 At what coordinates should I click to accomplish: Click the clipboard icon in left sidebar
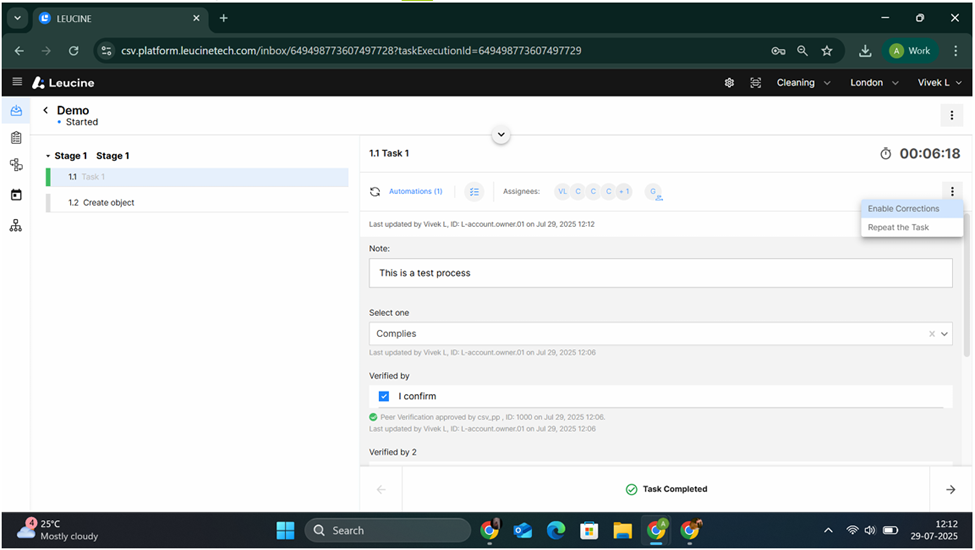pyautogui.click(x=15, y=138)
